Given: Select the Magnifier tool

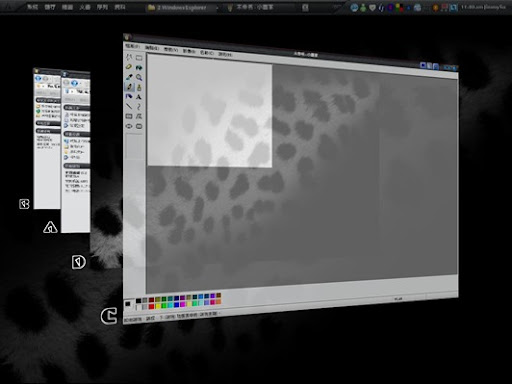Looking at the screenshot, I should 139,78.
